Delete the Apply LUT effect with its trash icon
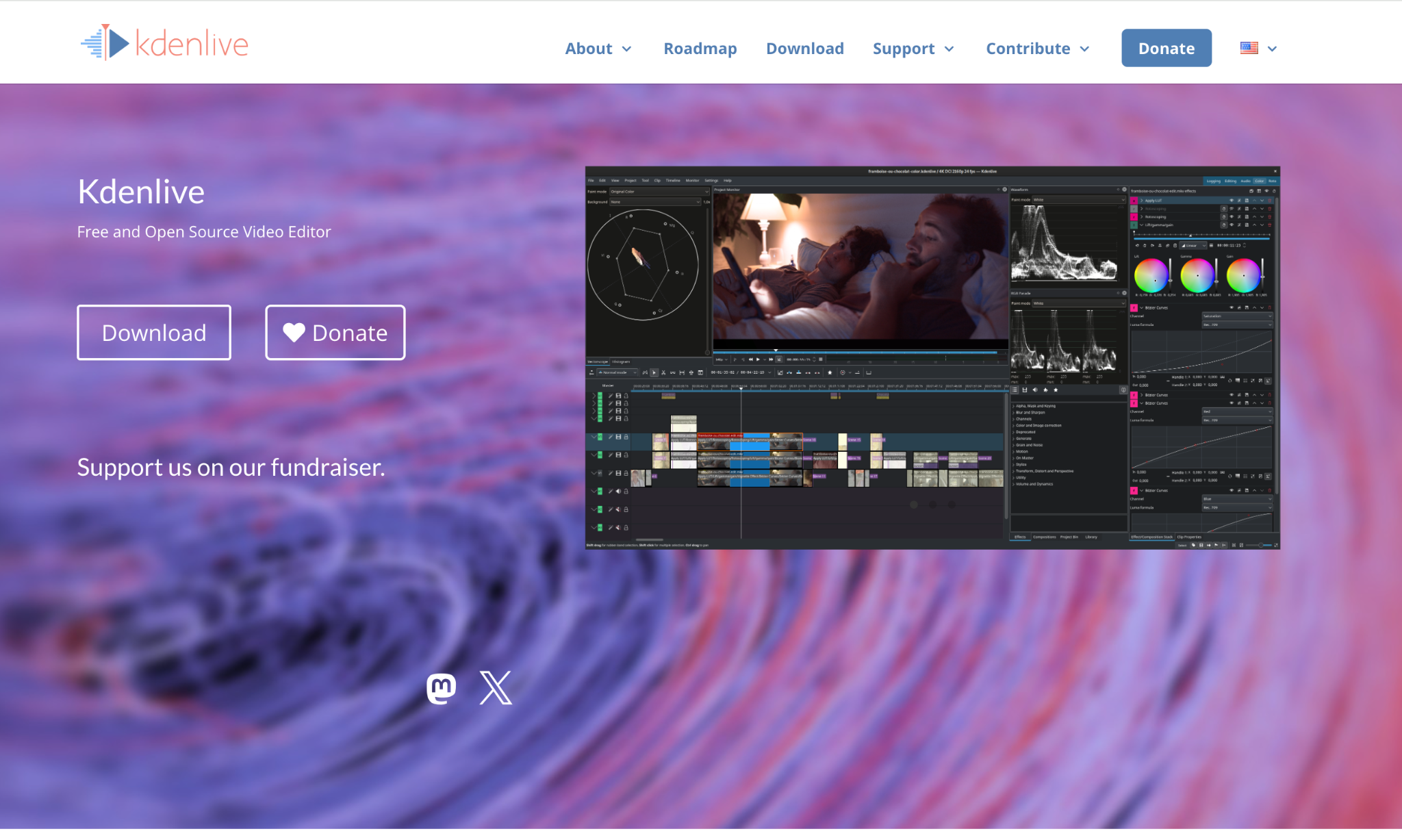This screenshot has width=1402, height=840. pyautogui.click(x=1270, y=201)
